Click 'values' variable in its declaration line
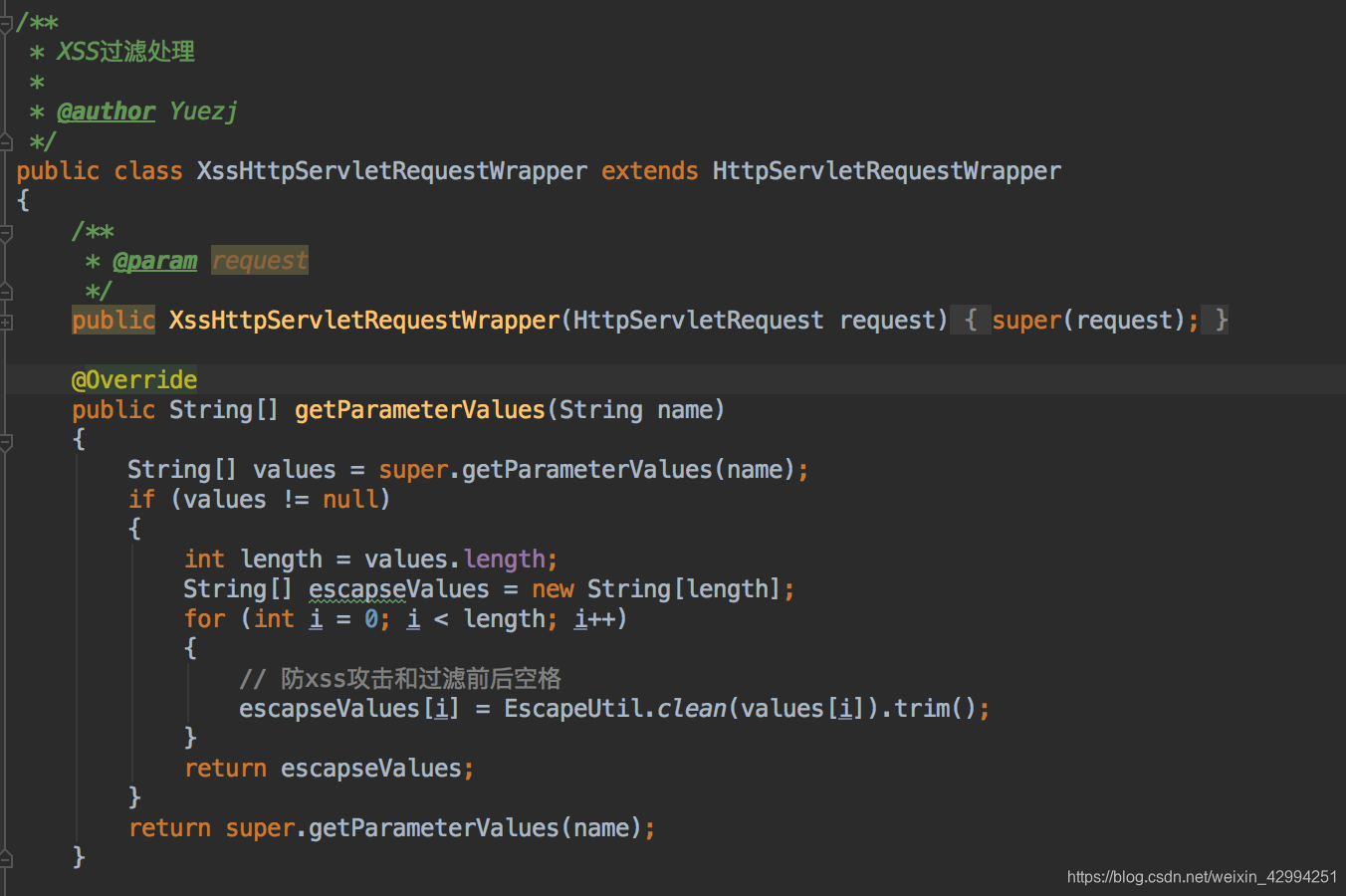Image resolution: width=1346 pixels, height=896 pixels. tap(295, 470)
